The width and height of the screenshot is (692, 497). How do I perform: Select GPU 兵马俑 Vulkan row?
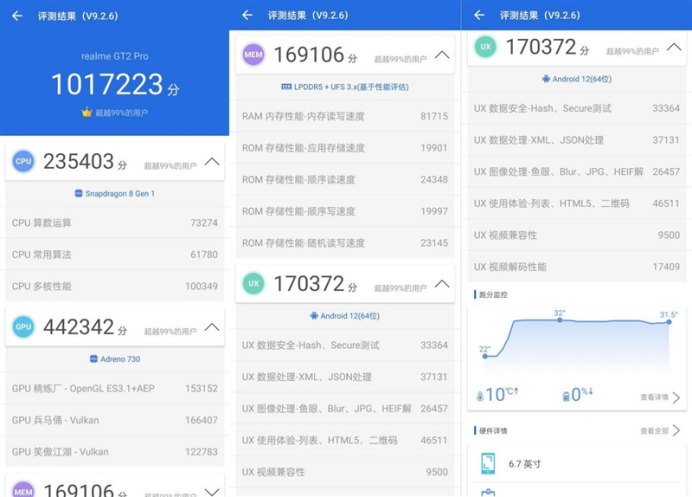click(115, 420)
